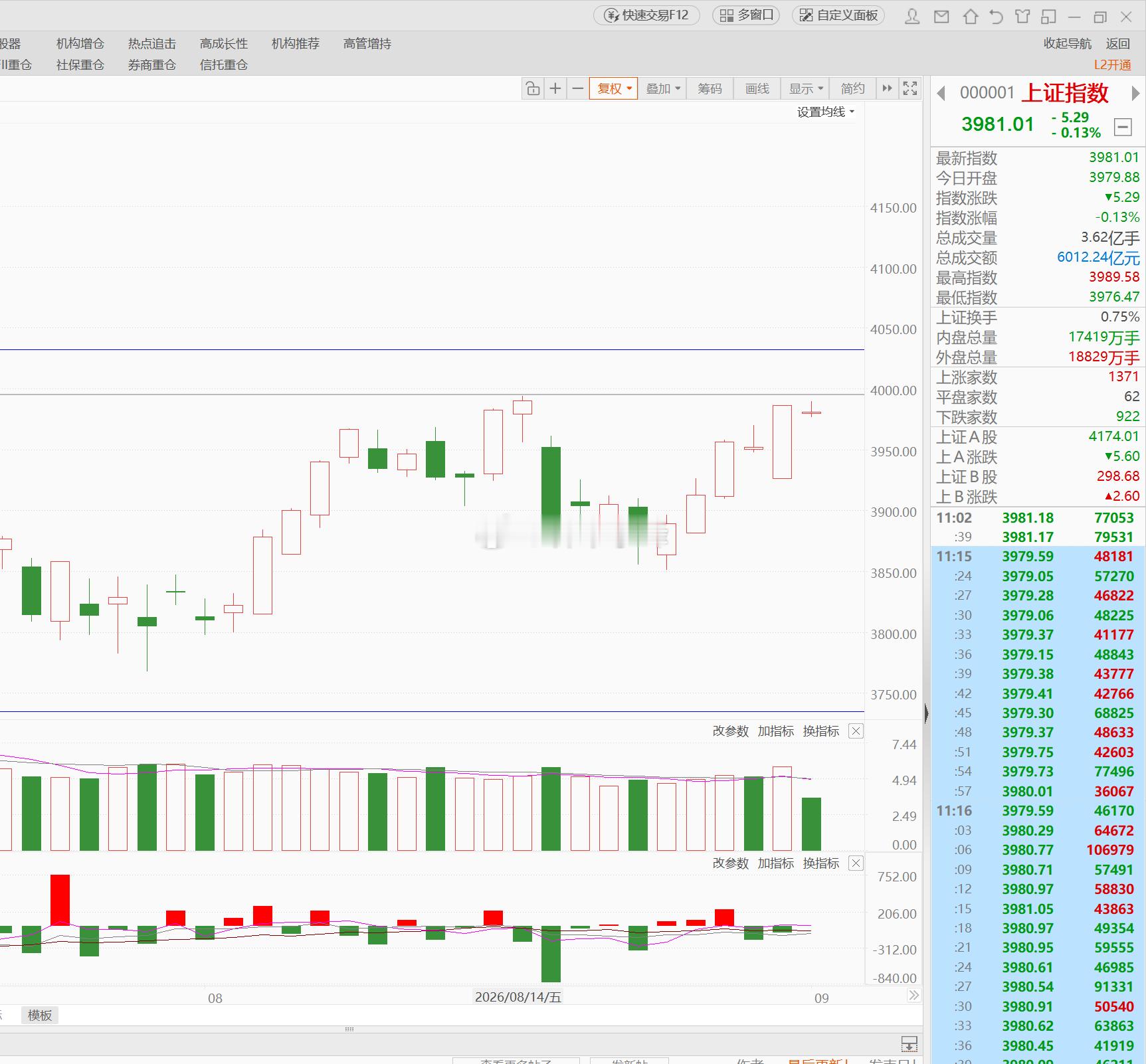The width and height of the screenshot is (1146, 1064).
Task: Select the 模板 tab
Action: [x=40, y=1016]
